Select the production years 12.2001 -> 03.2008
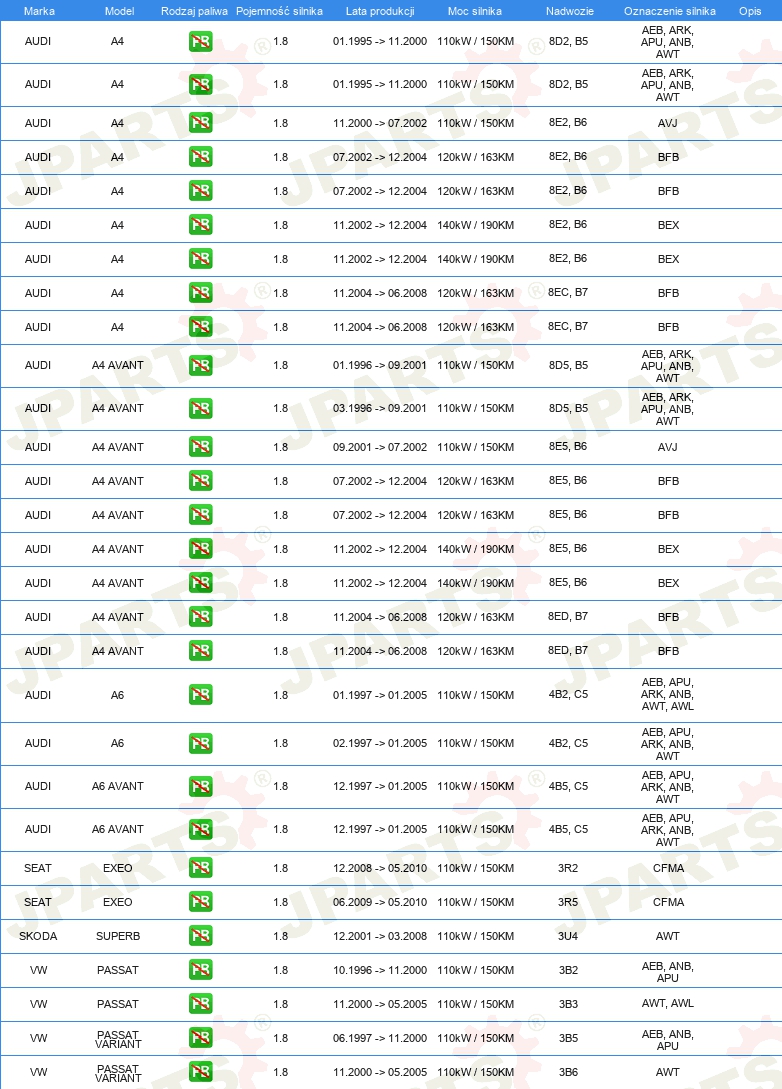The image size is (782, 1089). [x=380, y=936]
